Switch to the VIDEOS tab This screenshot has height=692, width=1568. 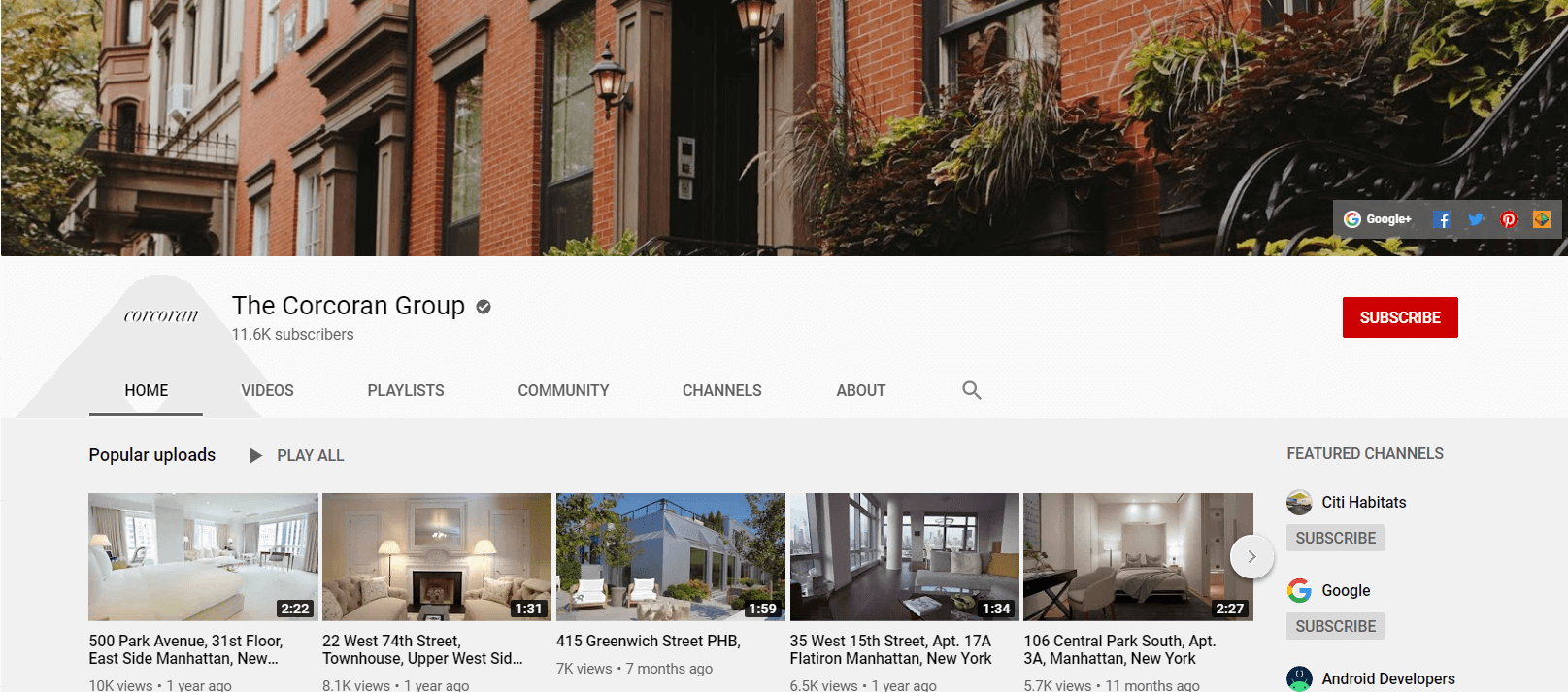(x=267, y=390)
